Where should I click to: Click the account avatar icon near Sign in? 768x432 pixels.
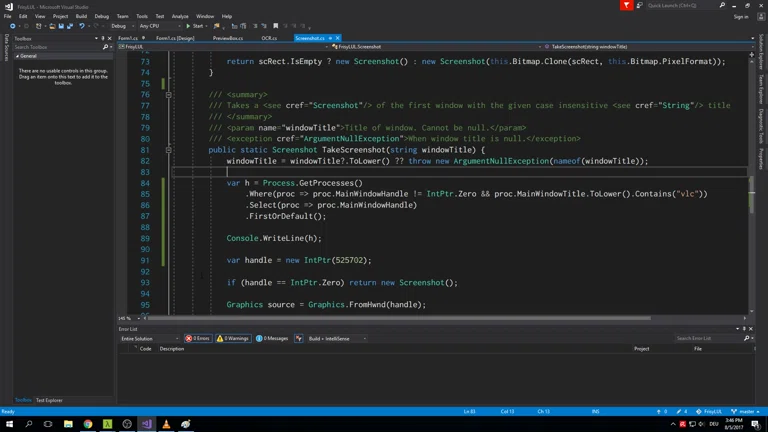(x=761, y=17)
